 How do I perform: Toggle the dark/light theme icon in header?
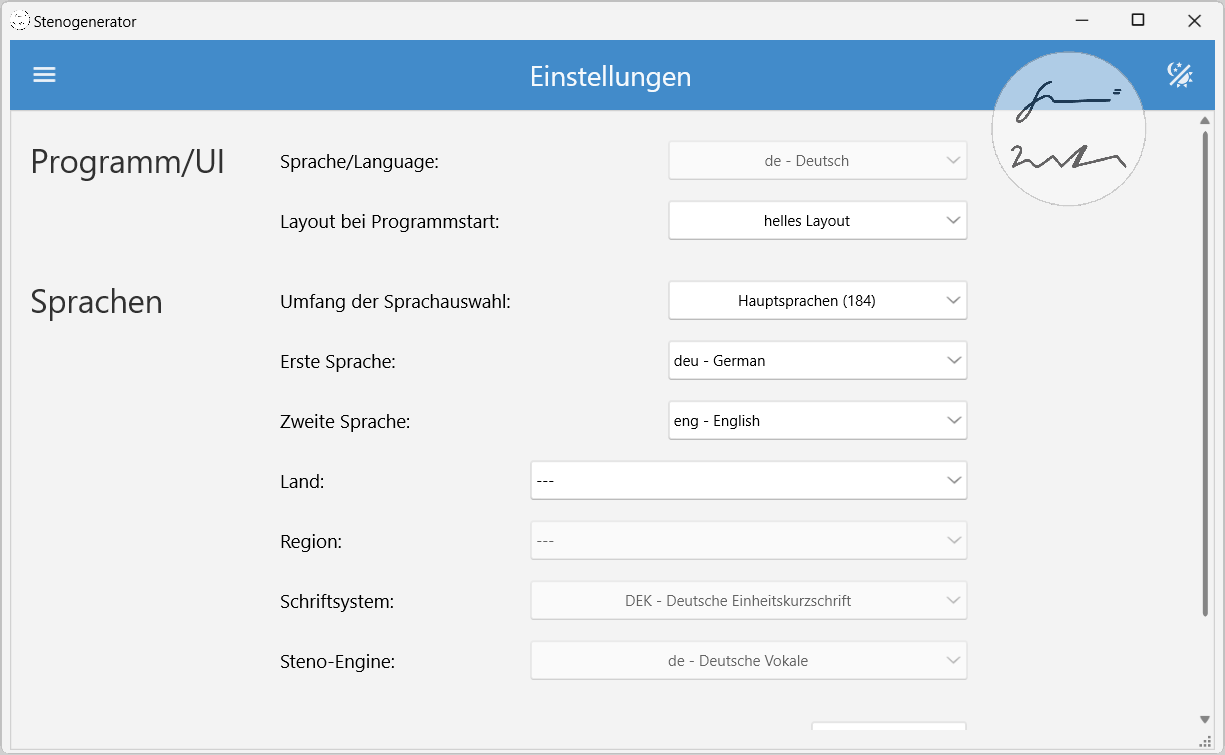pos(1180,75)
